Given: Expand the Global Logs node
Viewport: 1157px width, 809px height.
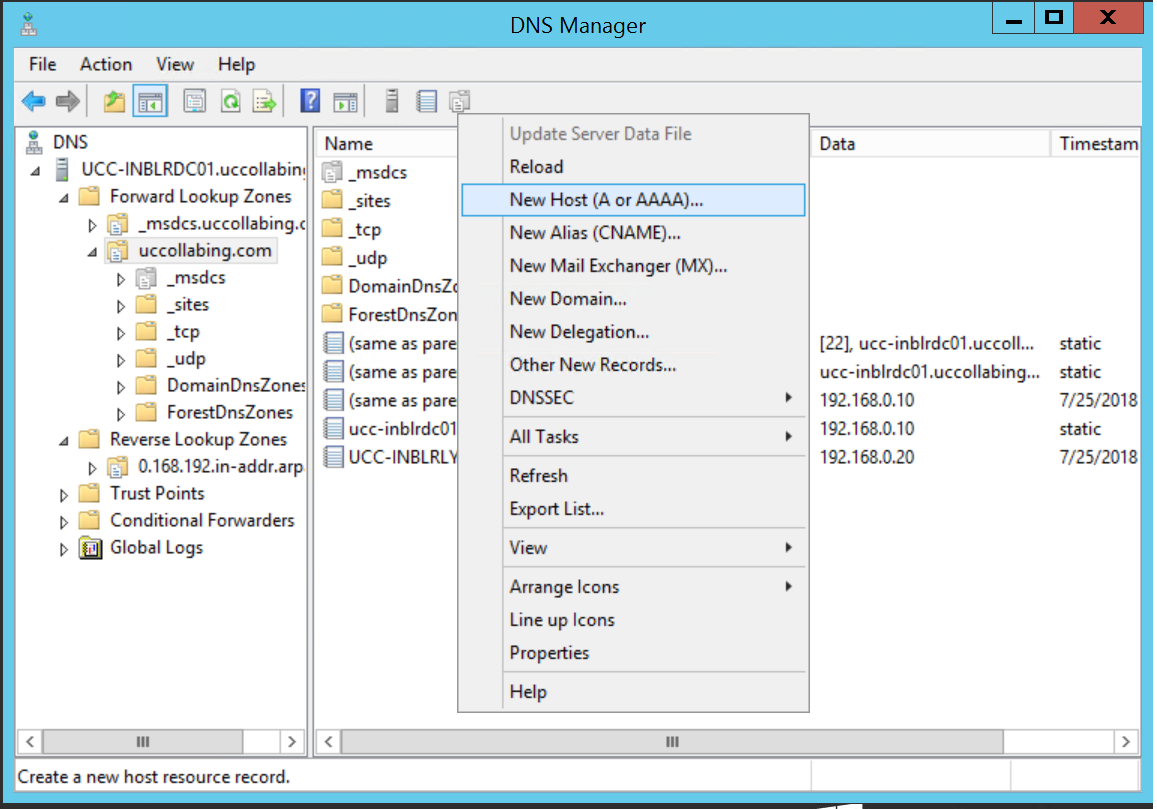Looking at the screenshot, I should click(64, 548).
